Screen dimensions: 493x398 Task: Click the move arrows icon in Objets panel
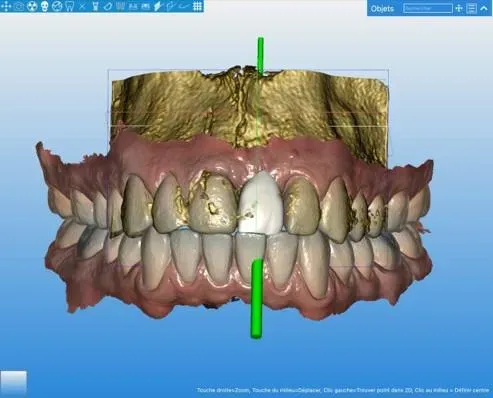coord(459,8)
